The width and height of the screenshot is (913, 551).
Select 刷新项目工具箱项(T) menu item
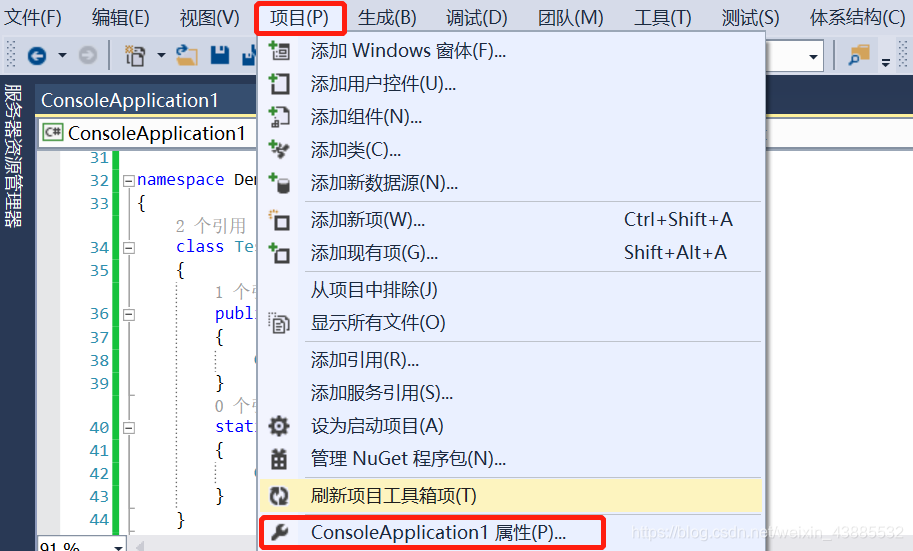tap(511, 496)
